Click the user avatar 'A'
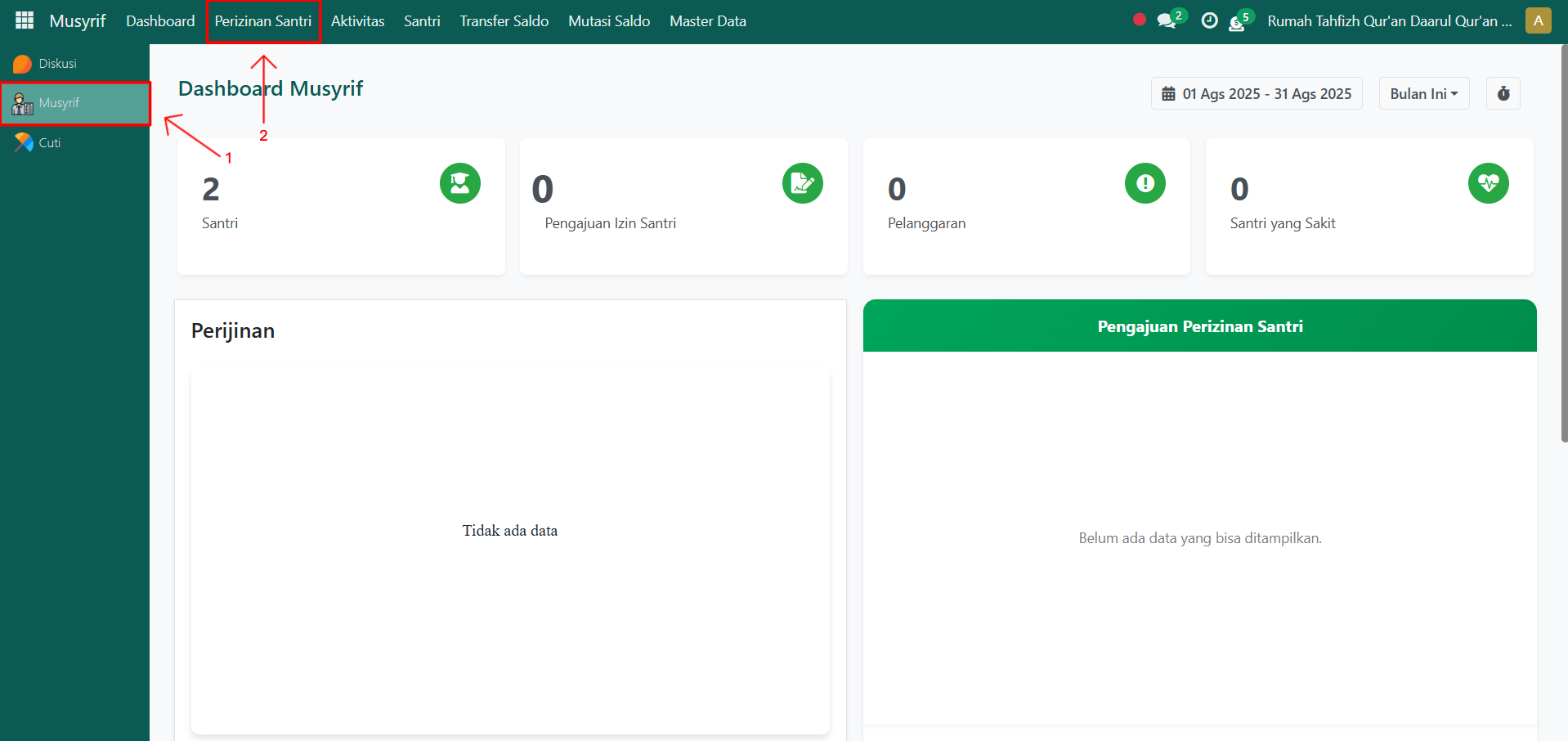Screen dimensions: 1568x741 (x=1538, y=21)
